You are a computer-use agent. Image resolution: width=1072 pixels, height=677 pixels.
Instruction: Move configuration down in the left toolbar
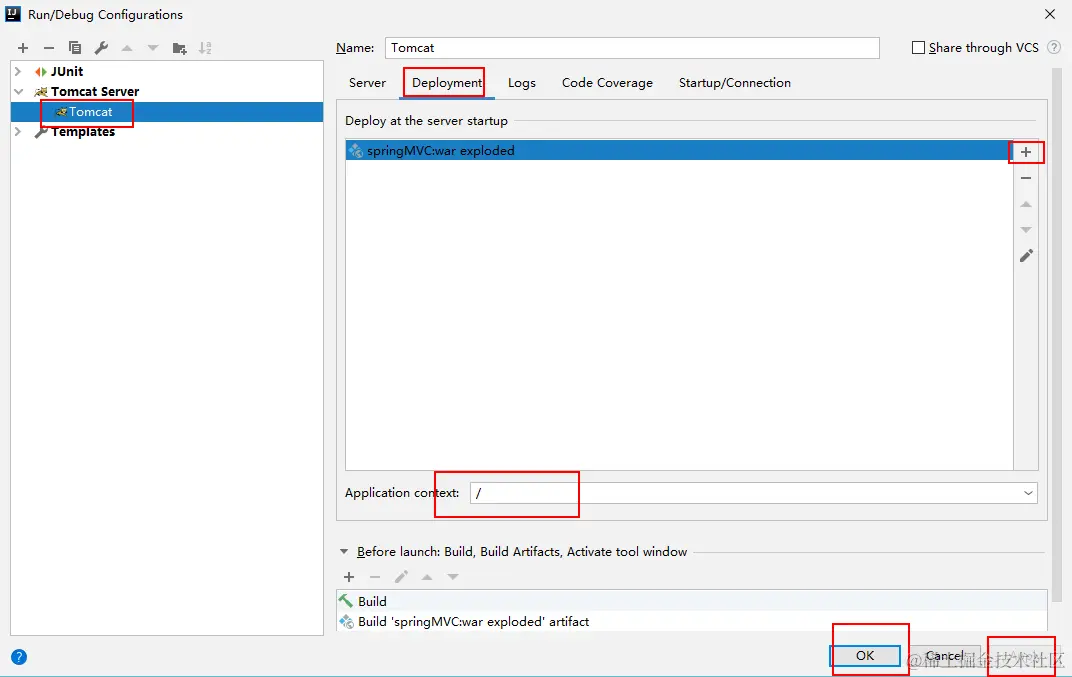153,48
